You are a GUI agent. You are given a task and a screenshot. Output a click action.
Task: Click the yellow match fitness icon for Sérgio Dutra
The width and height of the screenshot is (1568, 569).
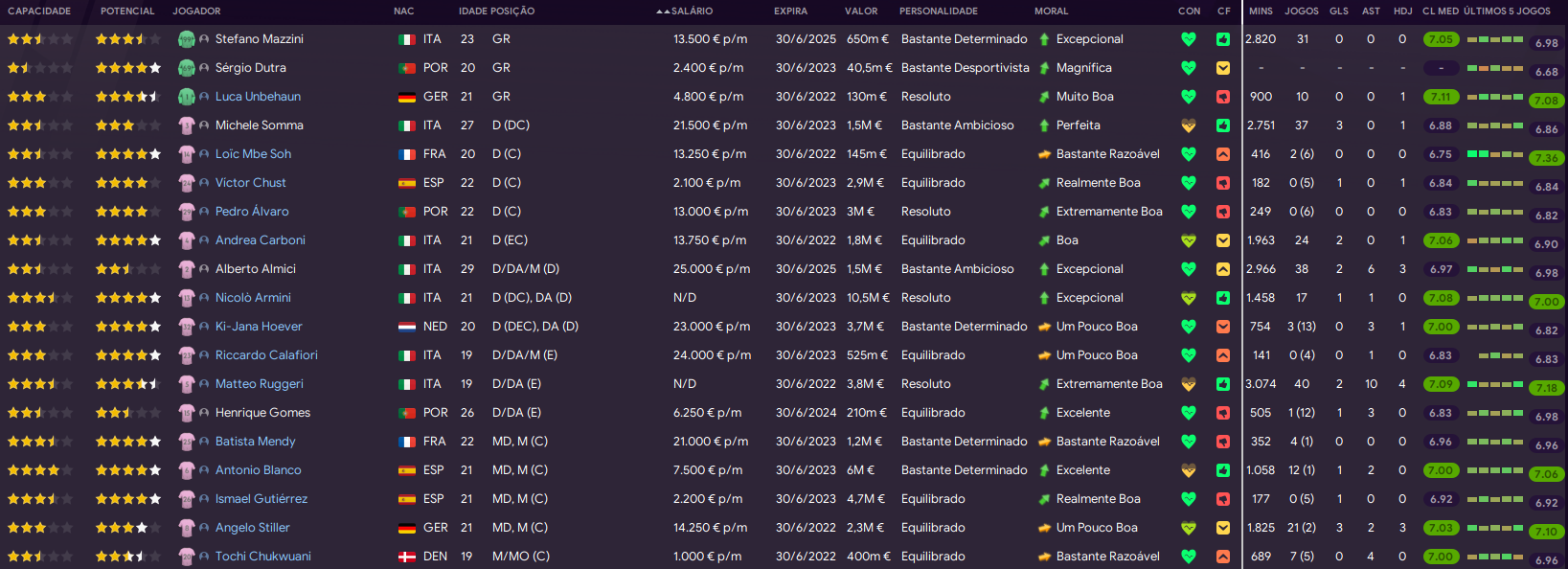[1223, 68]
